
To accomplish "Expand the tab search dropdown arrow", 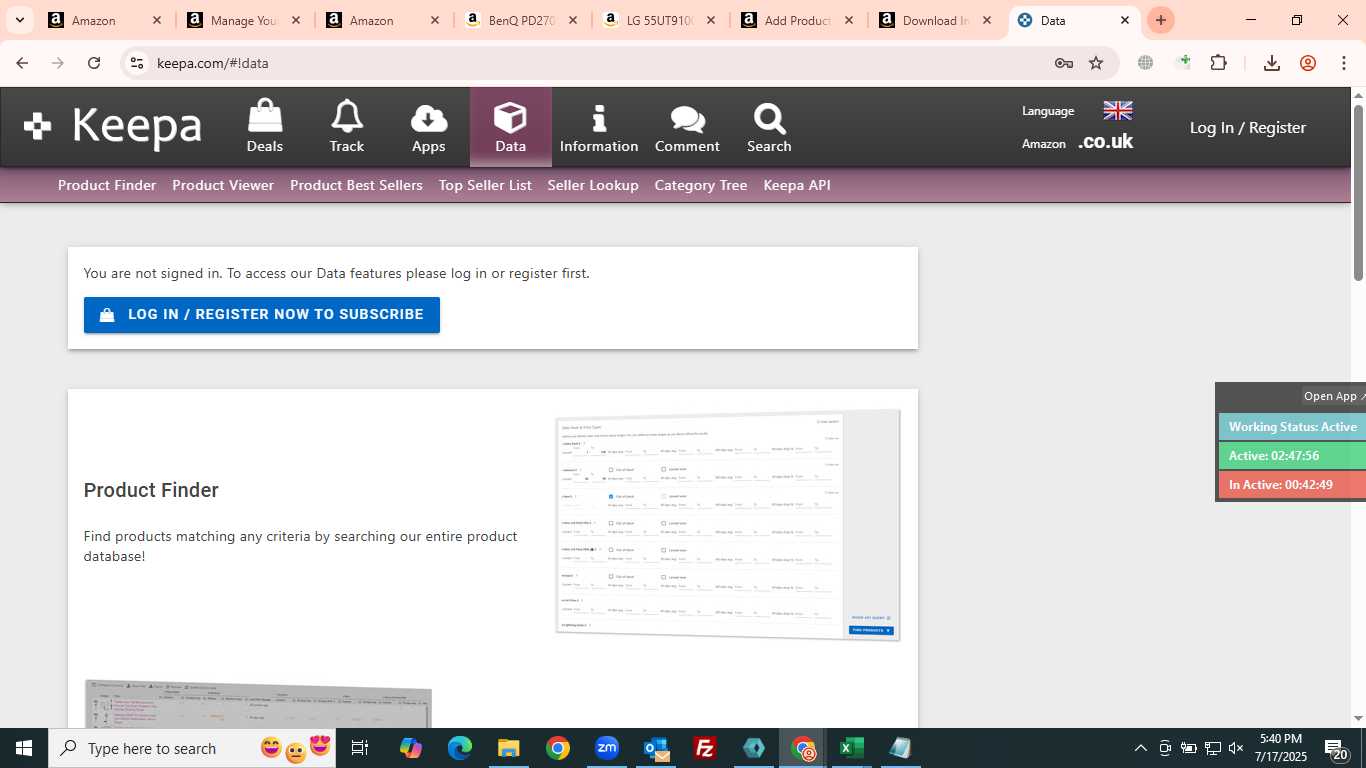I will point(19,20).
